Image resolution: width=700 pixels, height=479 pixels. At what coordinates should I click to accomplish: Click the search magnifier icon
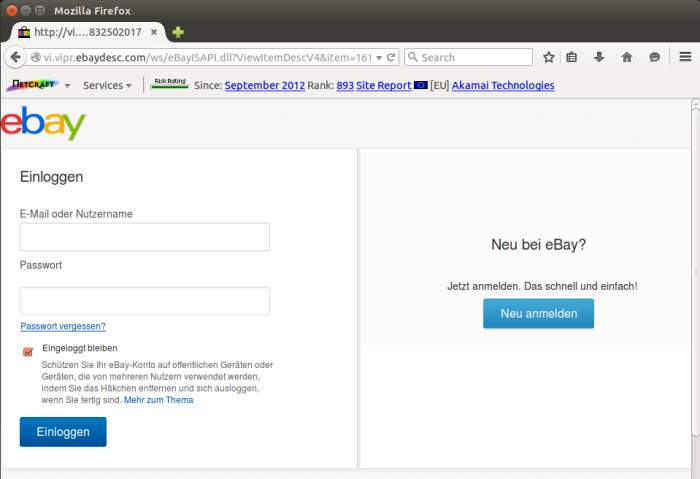pos(413,57)
